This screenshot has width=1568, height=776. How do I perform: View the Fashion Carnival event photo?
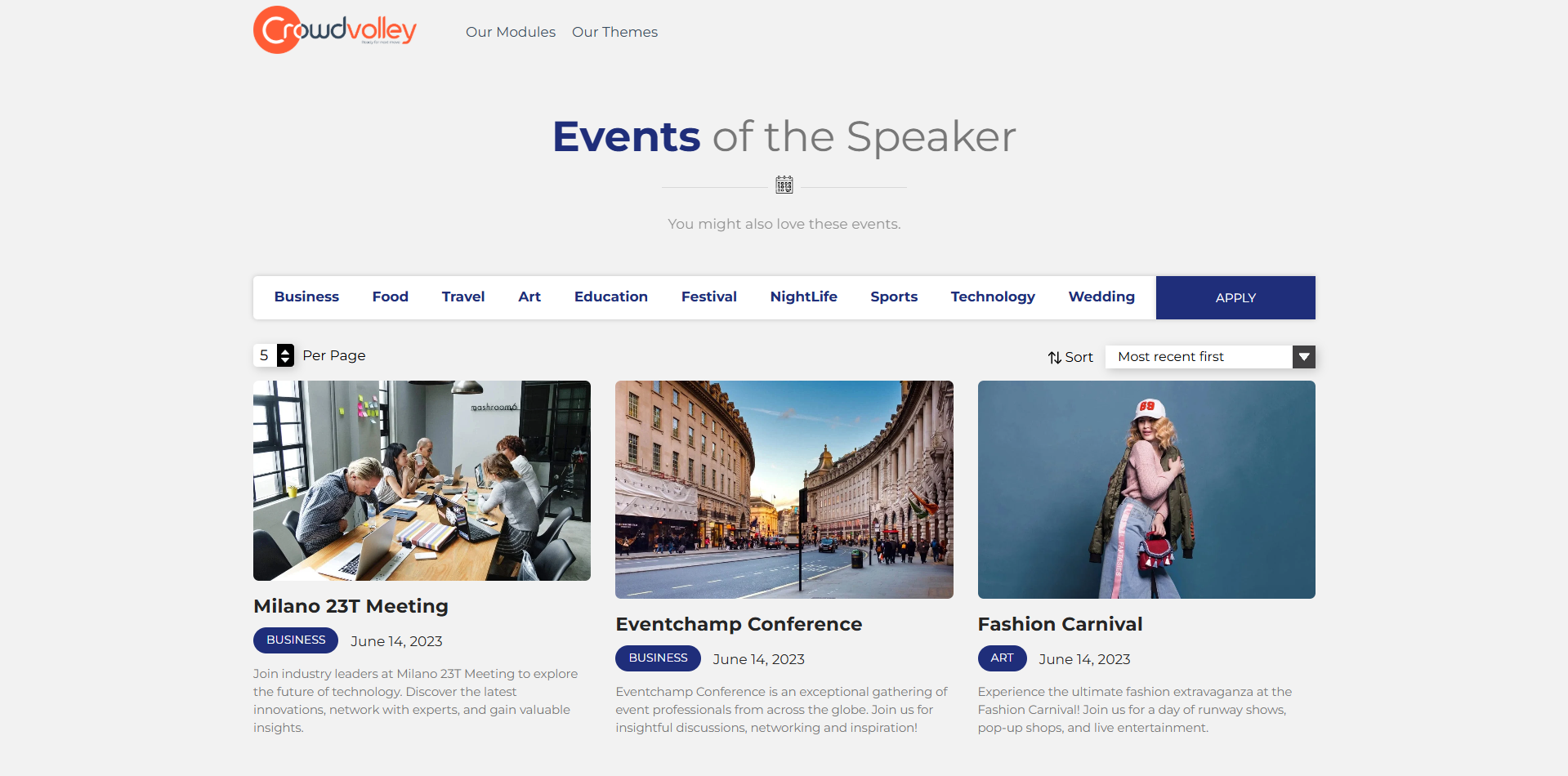(1146, 489)
